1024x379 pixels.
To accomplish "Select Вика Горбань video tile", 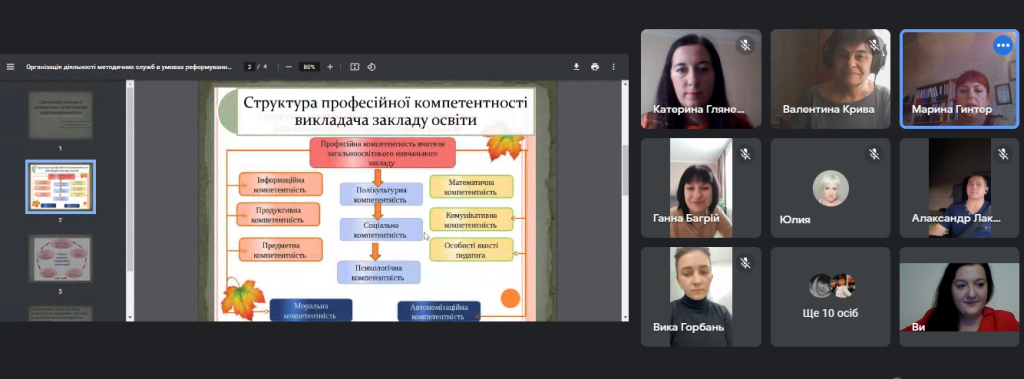I will pos(701,297).
